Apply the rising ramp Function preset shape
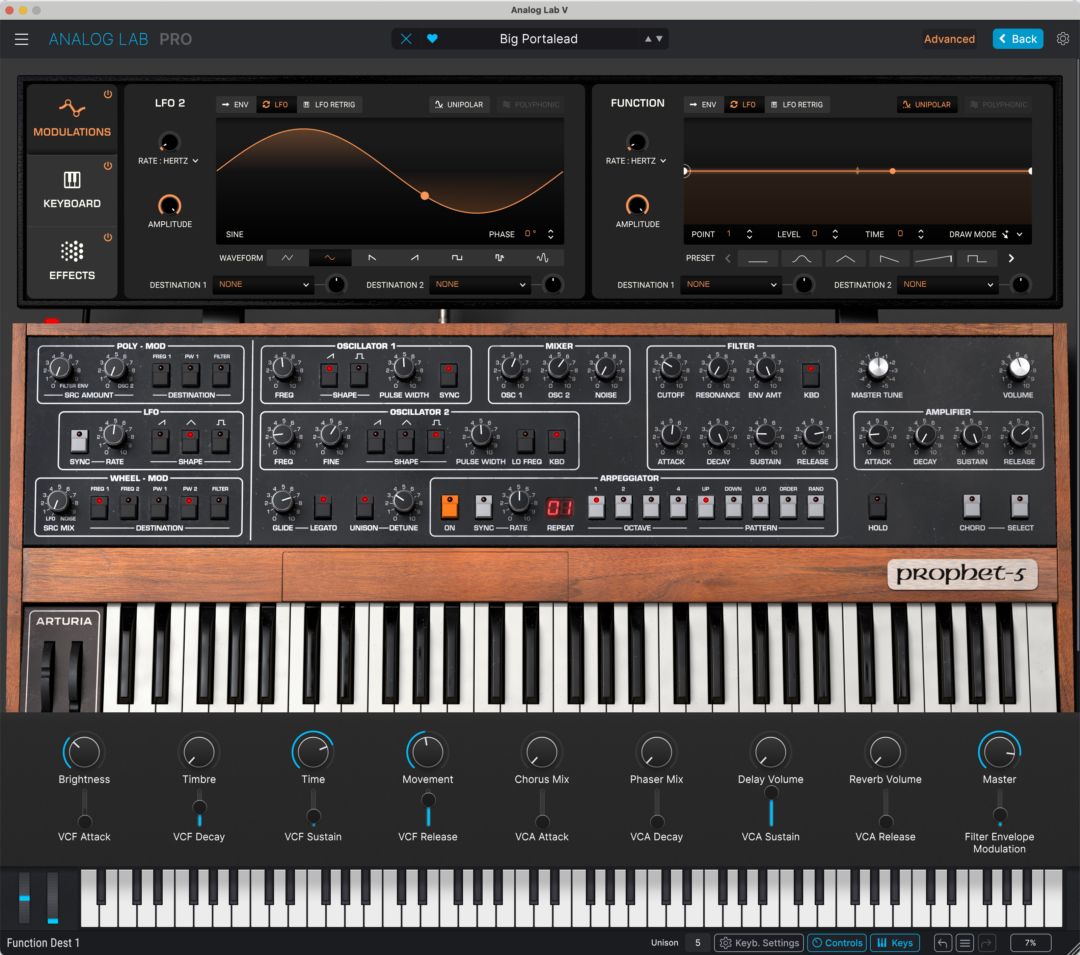The height and width of the screenshot is (955, 1080). point(933,259)
